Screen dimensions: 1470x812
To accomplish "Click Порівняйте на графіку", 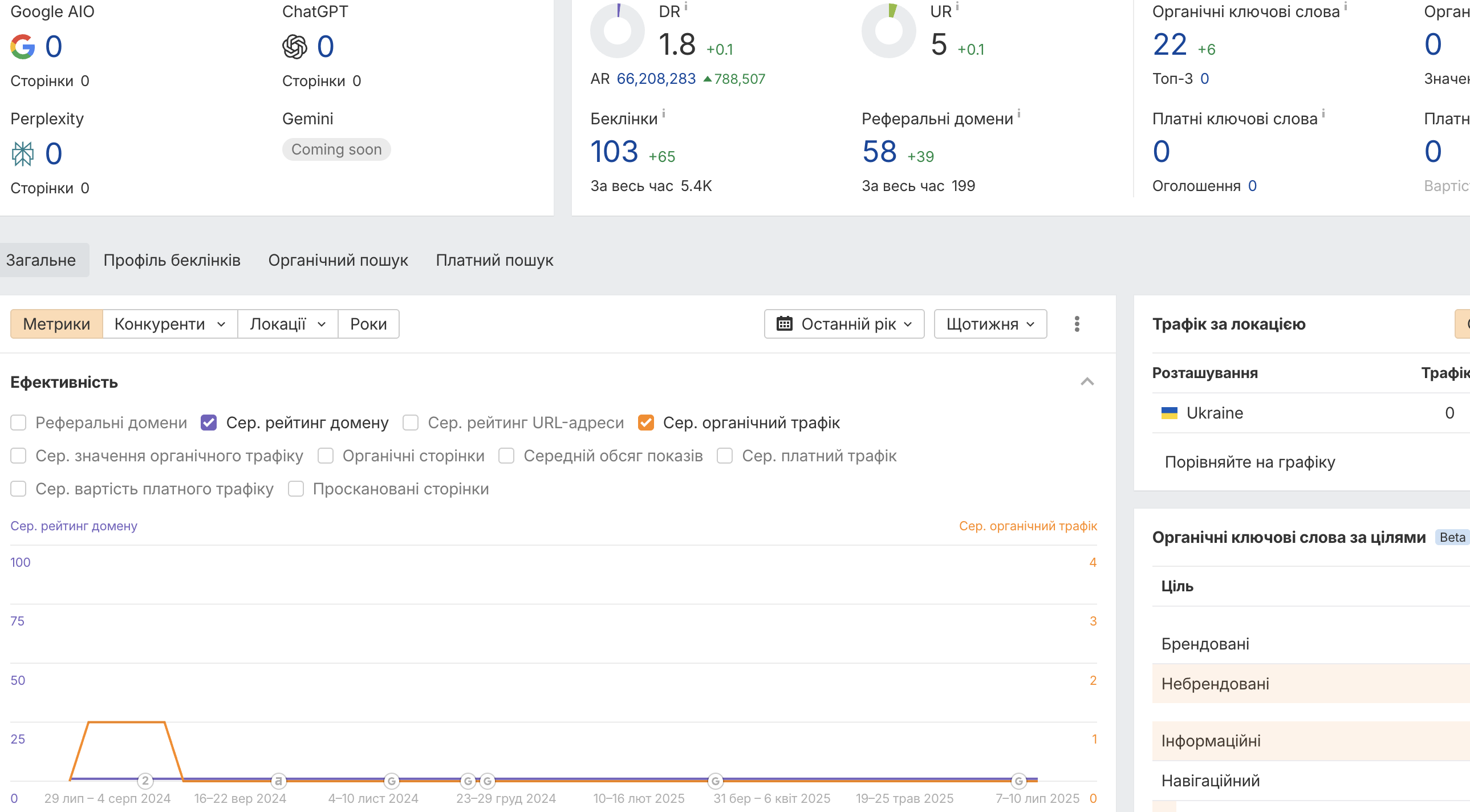I will coord(1250,462).
